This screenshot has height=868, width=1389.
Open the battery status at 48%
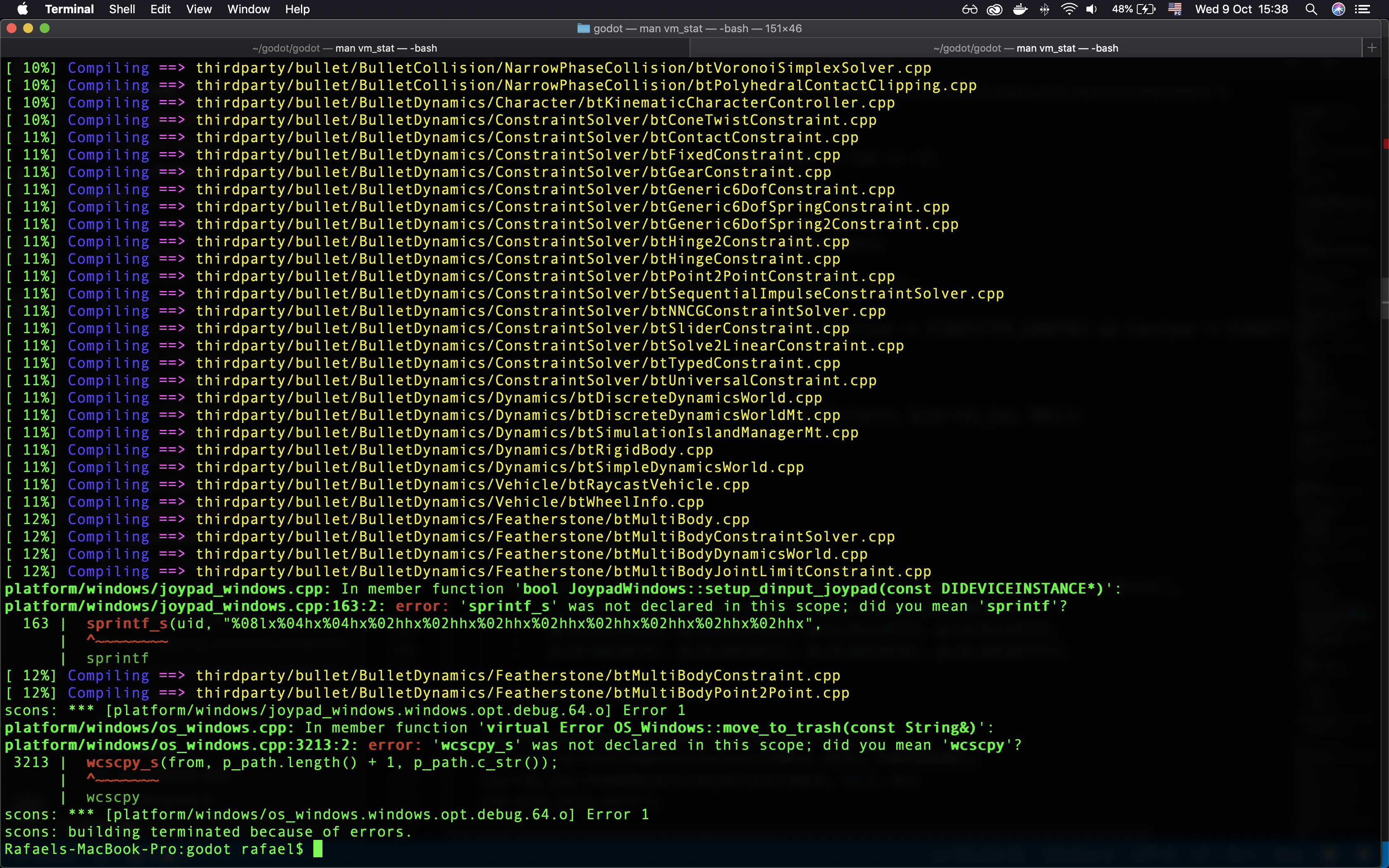1134,9
